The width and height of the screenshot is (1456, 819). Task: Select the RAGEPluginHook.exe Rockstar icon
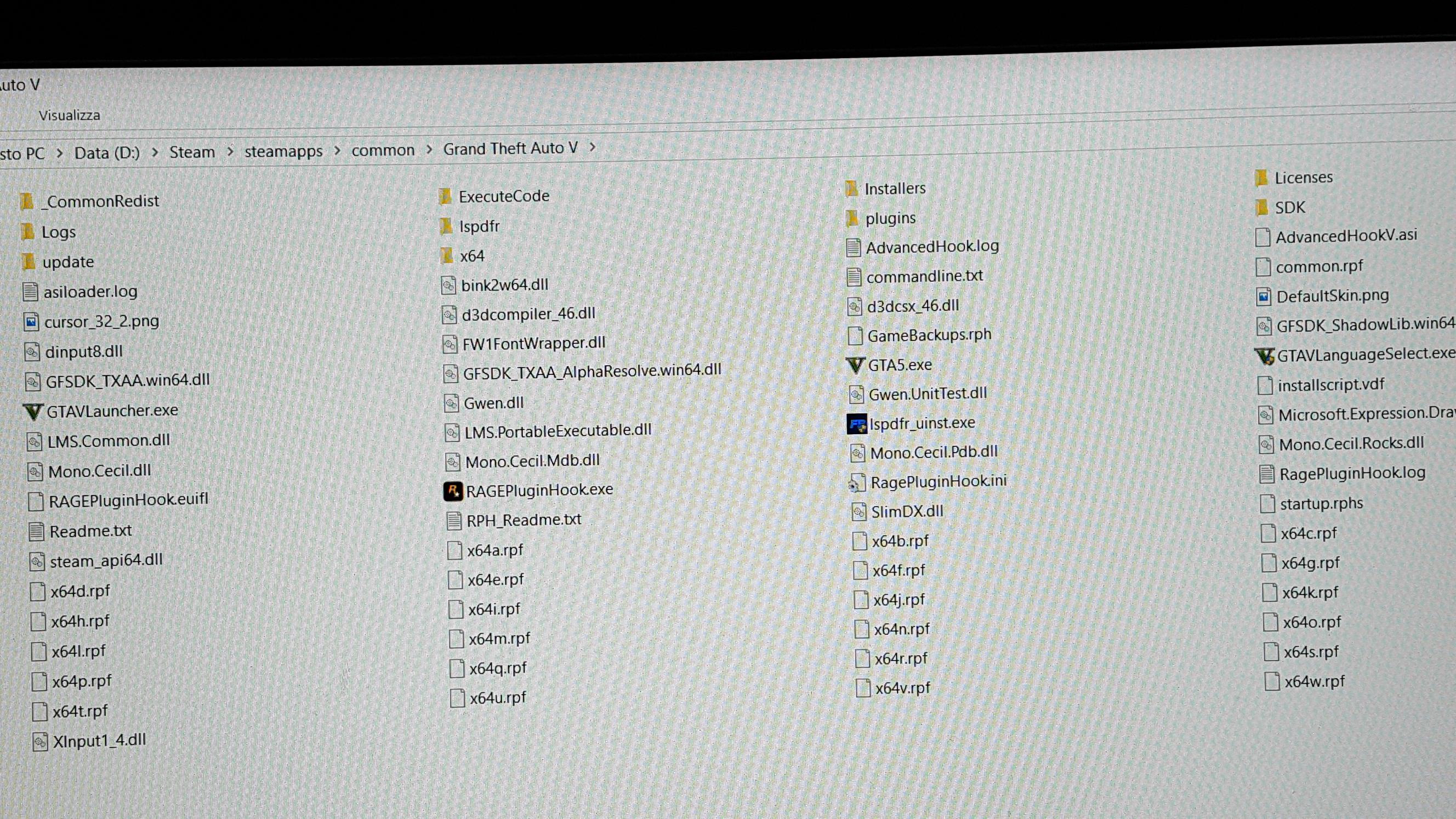[x=452, y=491]
